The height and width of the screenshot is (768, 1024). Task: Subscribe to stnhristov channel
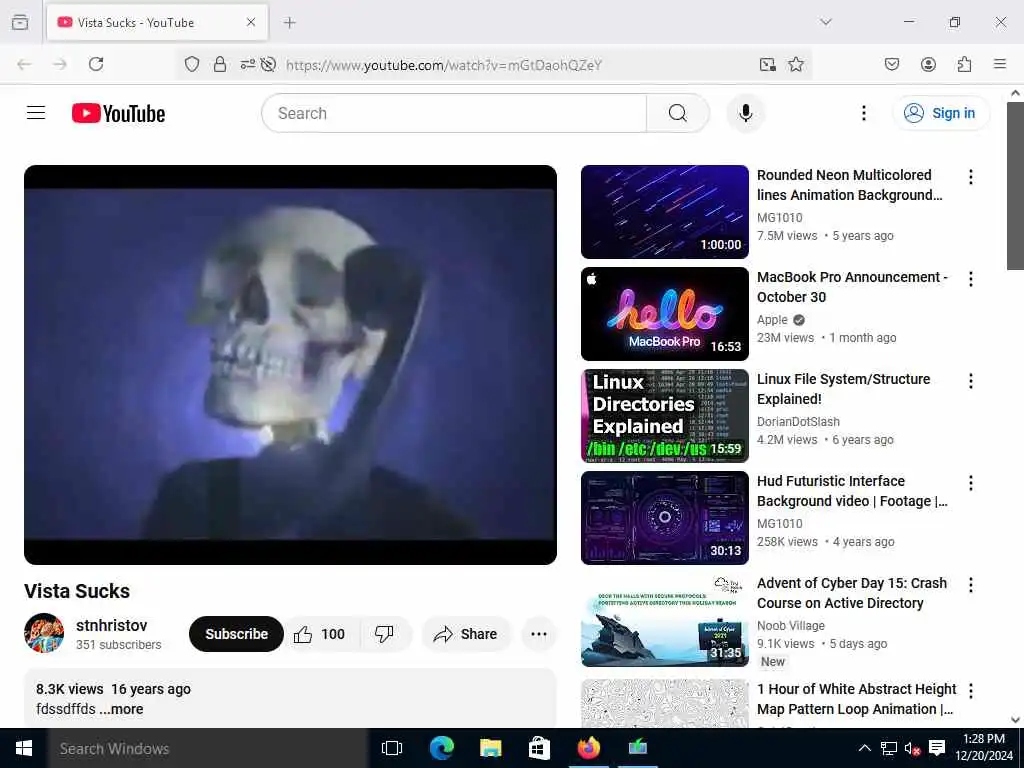tap(236, 634)
